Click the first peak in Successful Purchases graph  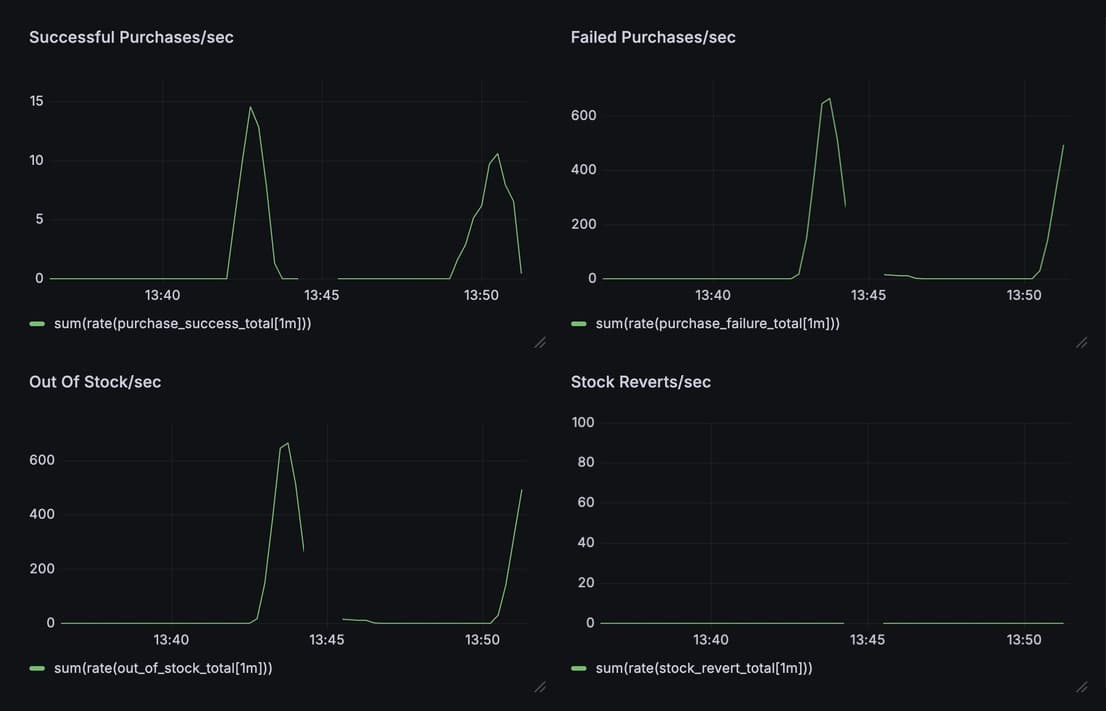250,107
